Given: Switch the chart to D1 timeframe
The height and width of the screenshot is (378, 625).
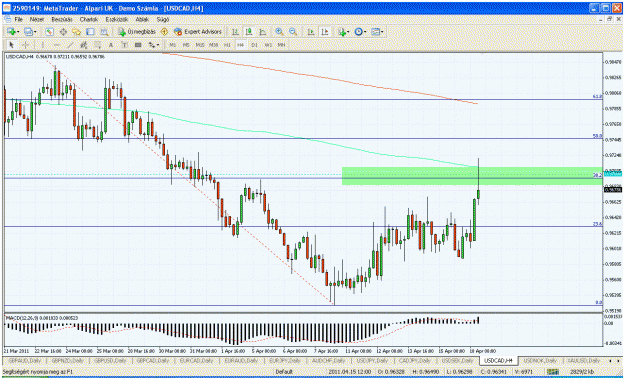Looking at the screenshot, I should point(254,45).
